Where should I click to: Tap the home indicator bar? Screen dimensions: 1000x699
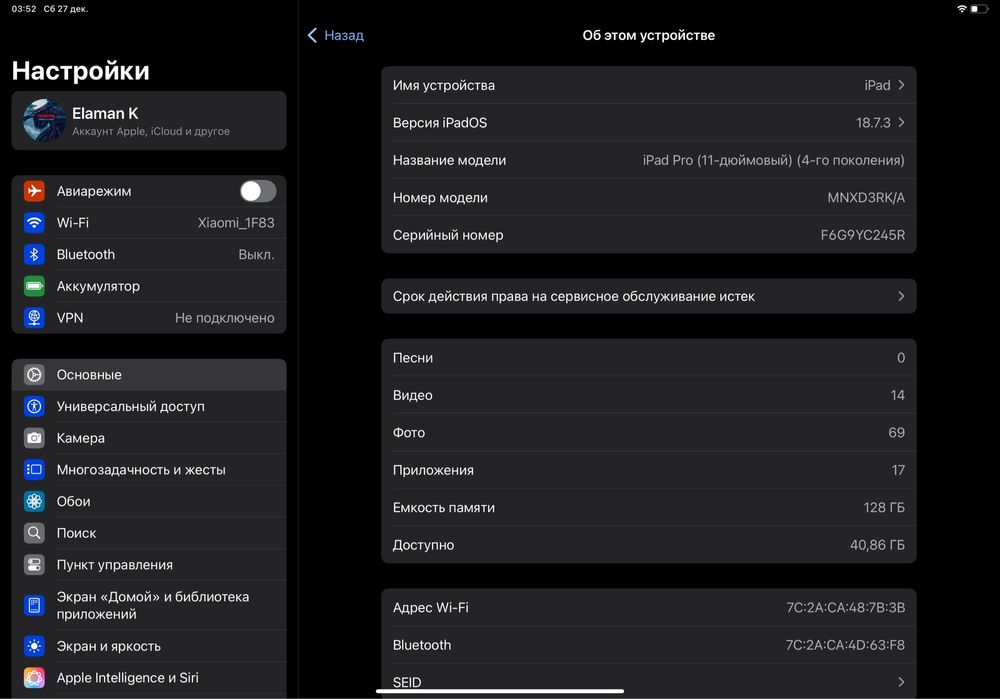pos(500,691)
